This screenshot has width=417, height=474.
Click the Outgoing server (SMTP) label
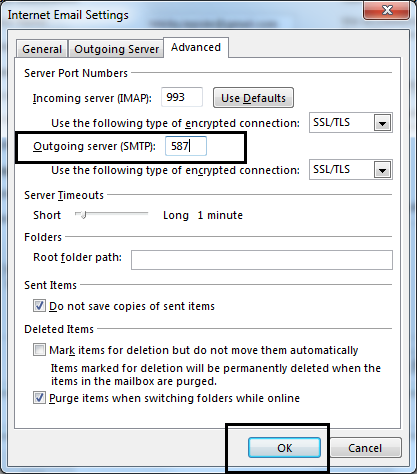click(x=94, y=146)
